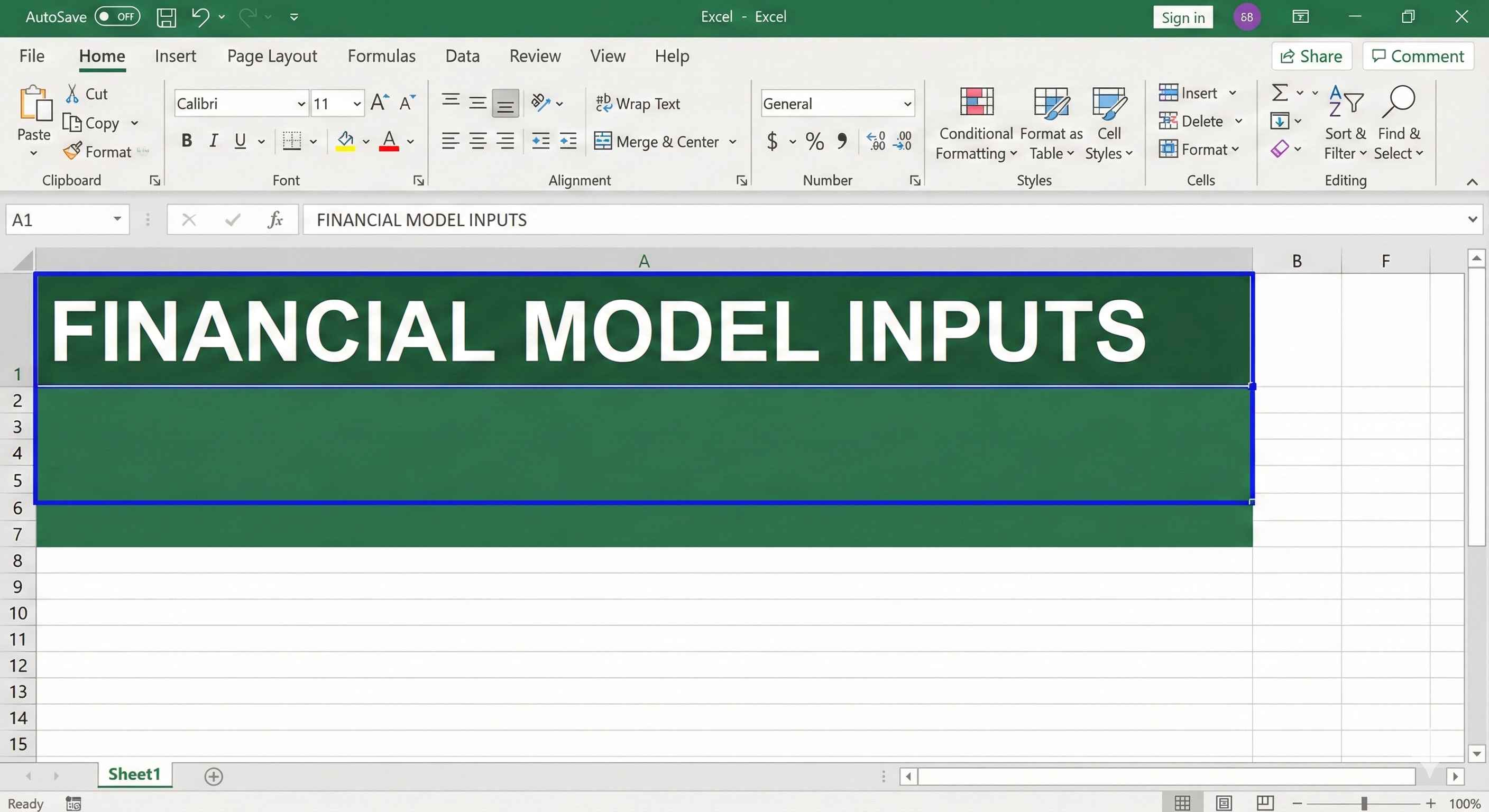Screen dimensions: 1489x812
Task: Expand the Fill Color dropdown arrow
Action: [366, 141]
